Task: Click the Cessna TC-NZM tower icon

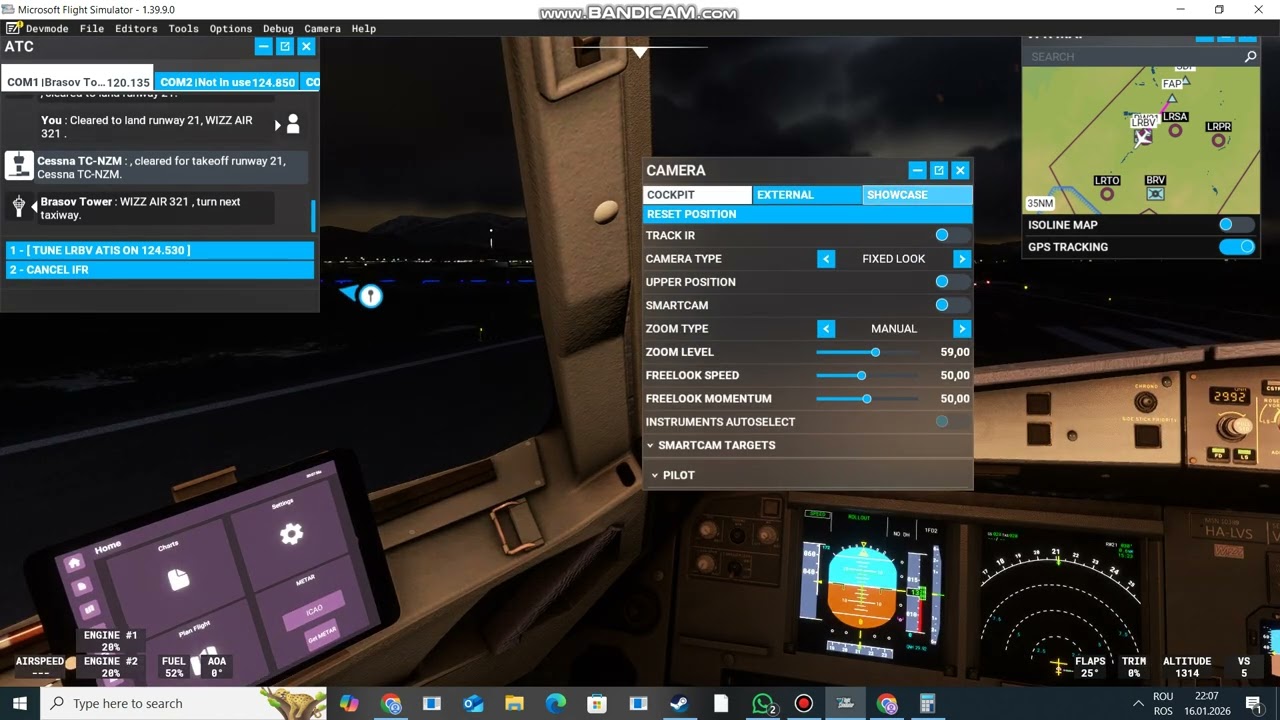Action: click(19, 166)
